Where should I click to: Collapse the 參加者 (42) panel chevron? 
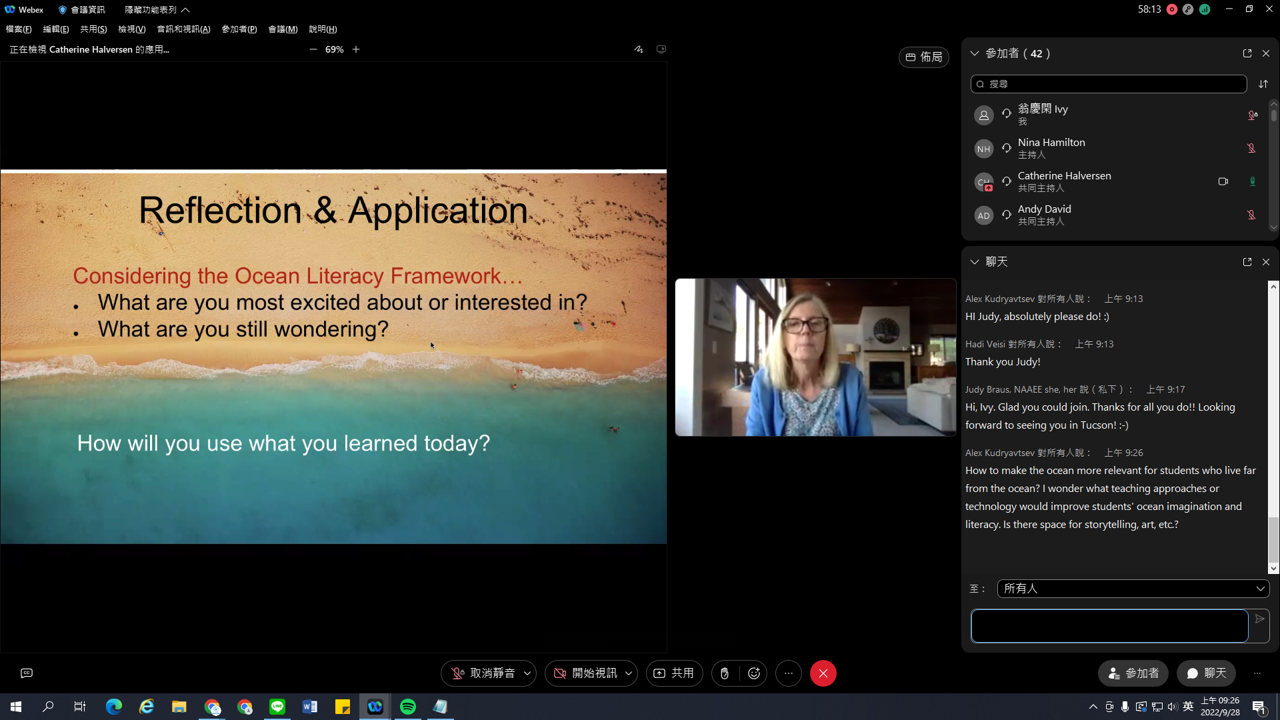975,53
